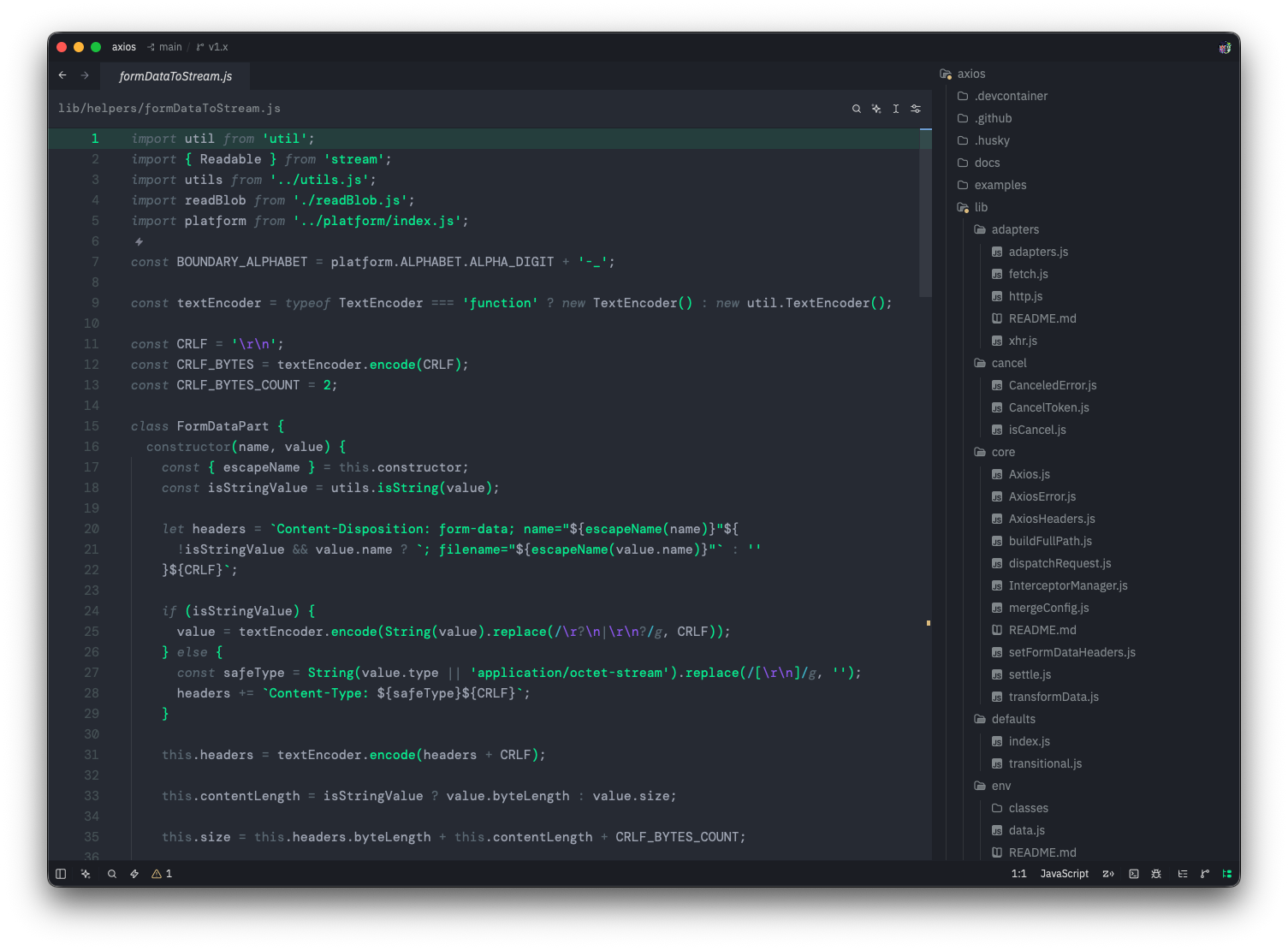The width and height of the screenshot is (1288, 950).
Task: Click the lib/helpers/formDataToStream.js breadcrumb path
Action: 169,109
